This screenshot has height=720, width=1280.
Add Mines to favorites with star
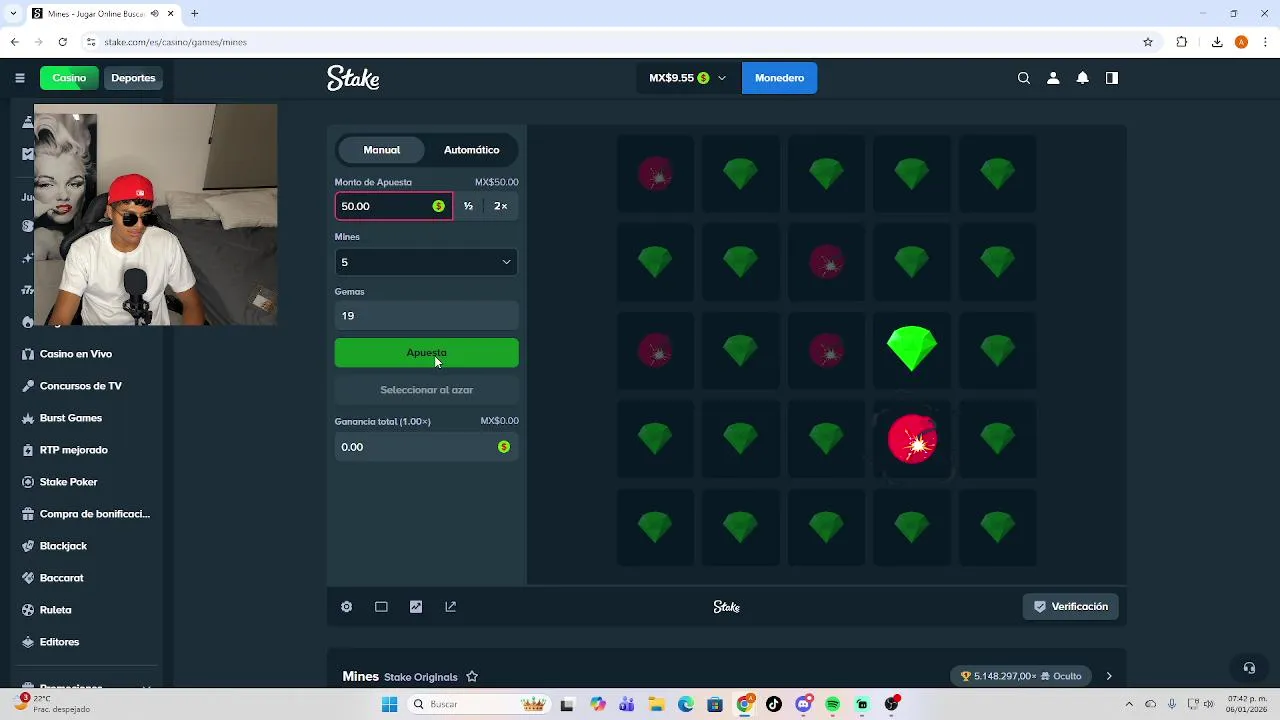coord(472,677)
